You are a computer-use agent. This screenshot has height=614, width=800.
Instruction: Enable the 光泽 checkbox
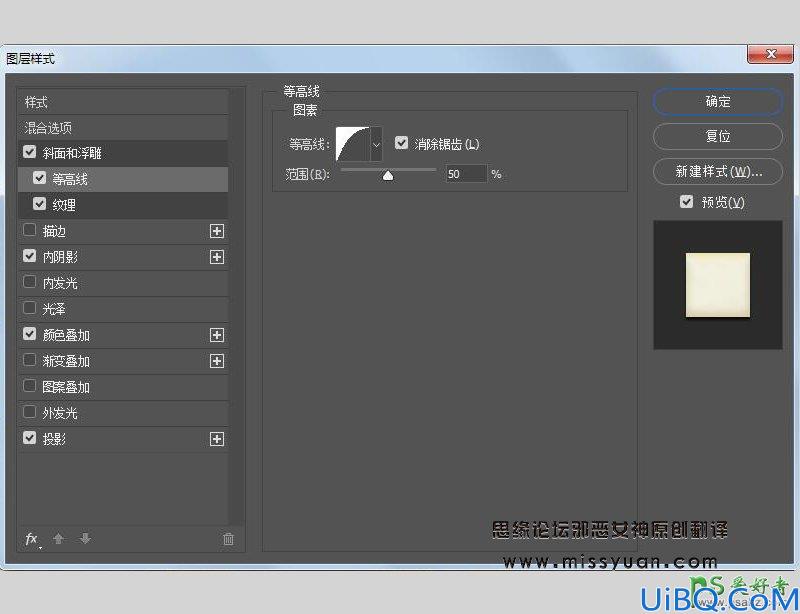30,308
